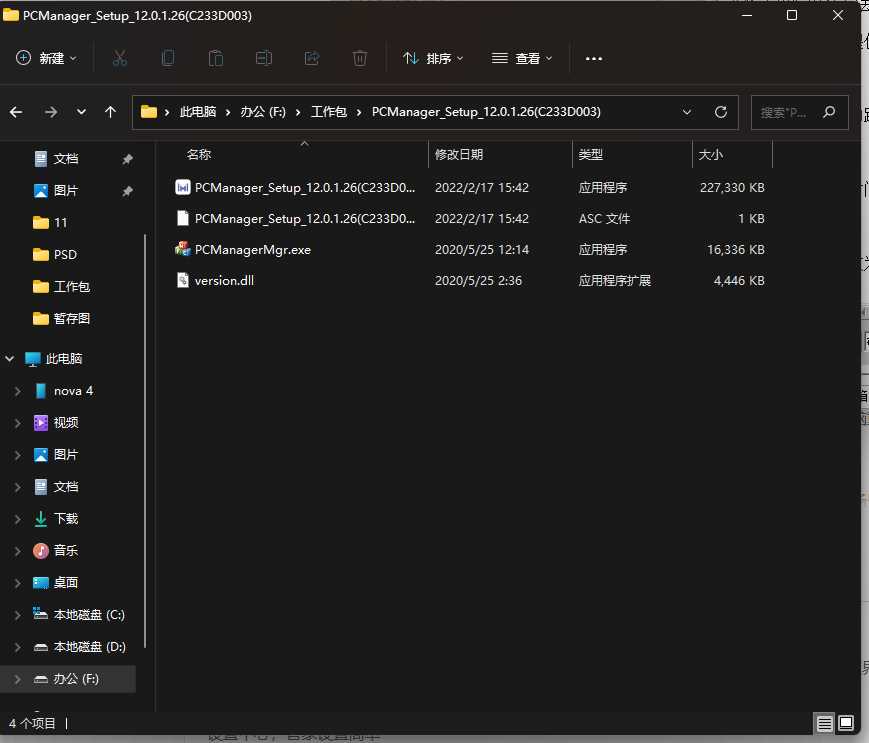Collapse the 此电脑 tree node

click(x=10, y=359)
